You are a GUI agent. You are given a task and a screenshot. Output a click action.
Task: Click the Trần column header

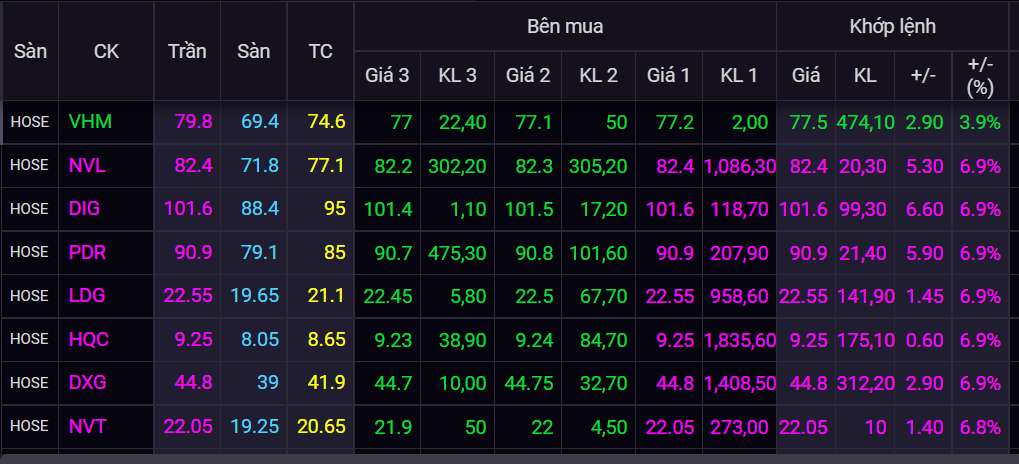pyautogui.click(x=187, y=51)
